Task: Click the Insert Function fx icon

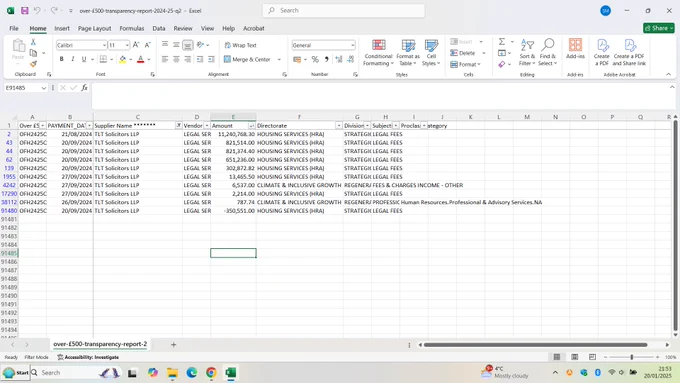Action: tap(85, 88)
